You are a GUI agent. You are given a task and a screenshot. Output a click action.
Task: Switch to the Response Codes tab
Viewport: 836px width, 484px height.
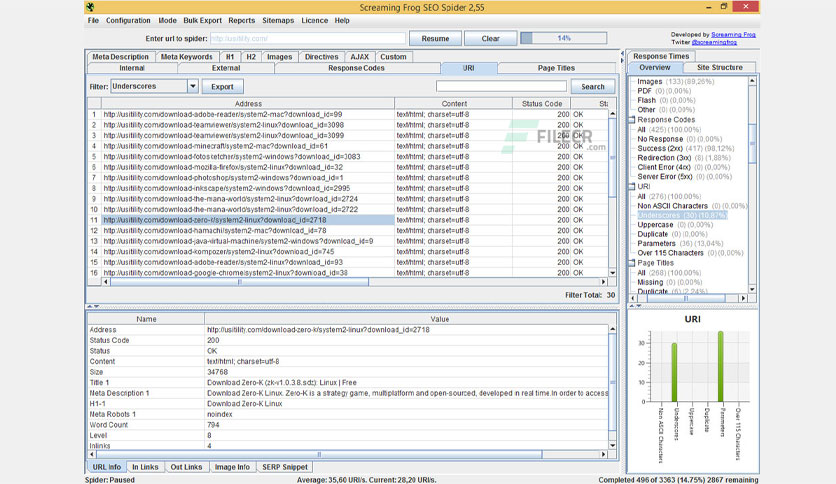pos(356,68)
